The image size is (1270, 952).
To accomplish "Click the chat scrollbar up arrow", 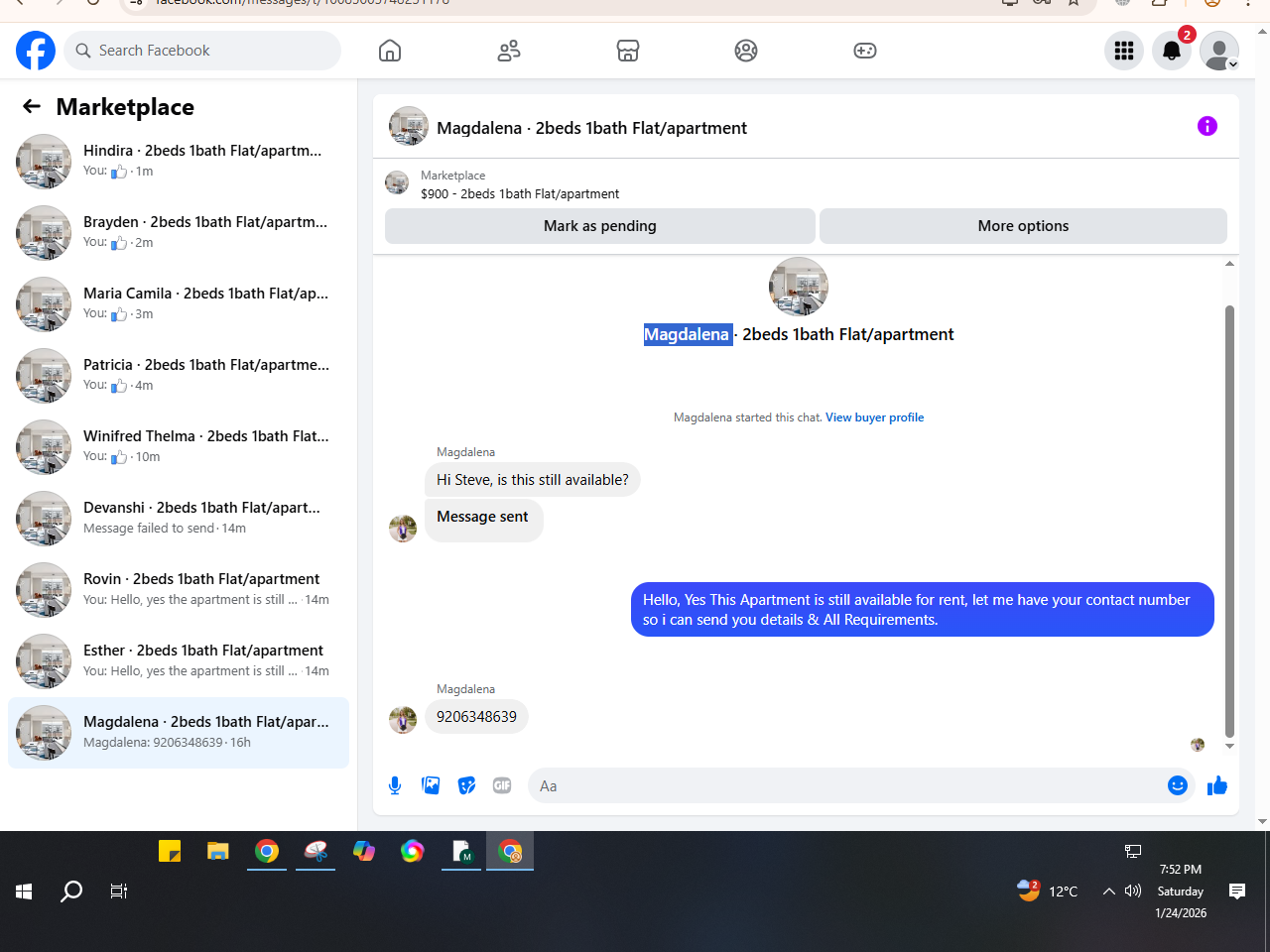I will click(1229, 264).
